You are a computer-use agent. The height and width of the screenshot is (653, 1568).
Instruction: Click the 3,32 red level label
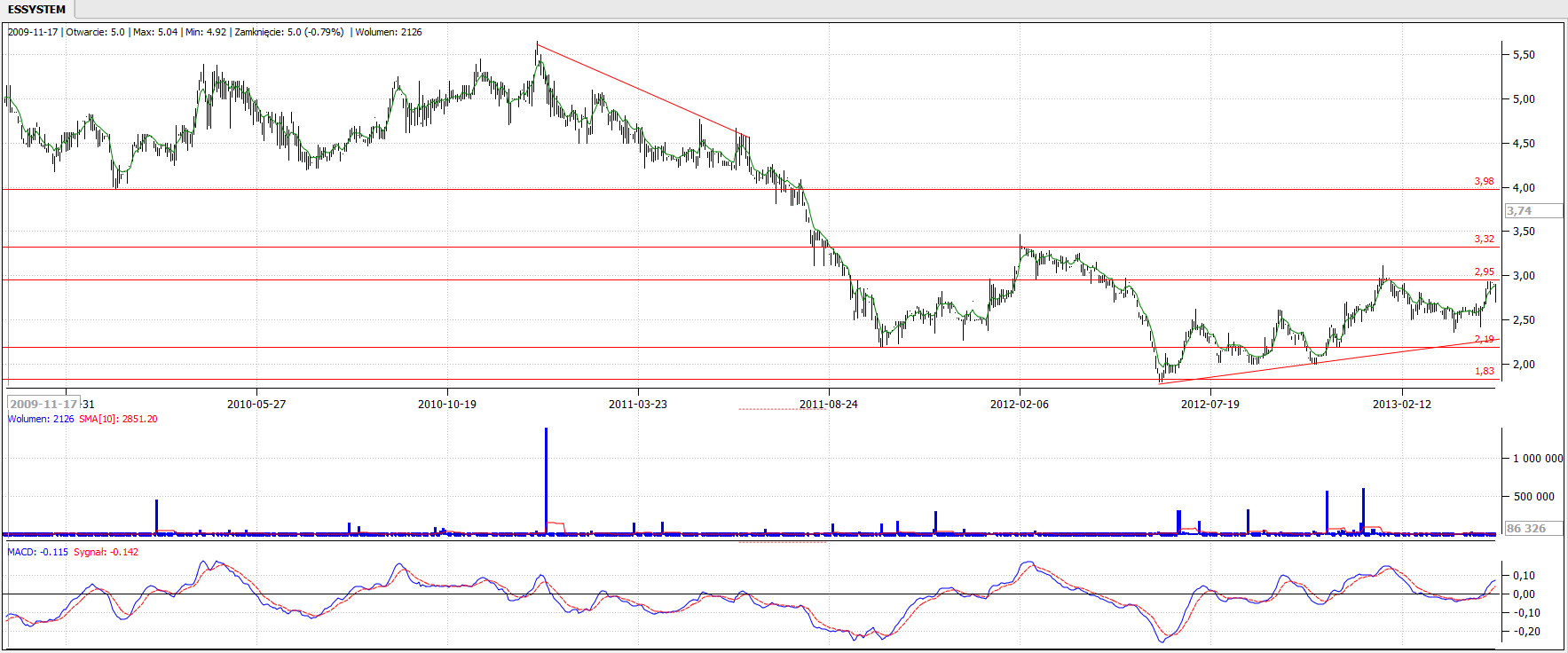1484,239
